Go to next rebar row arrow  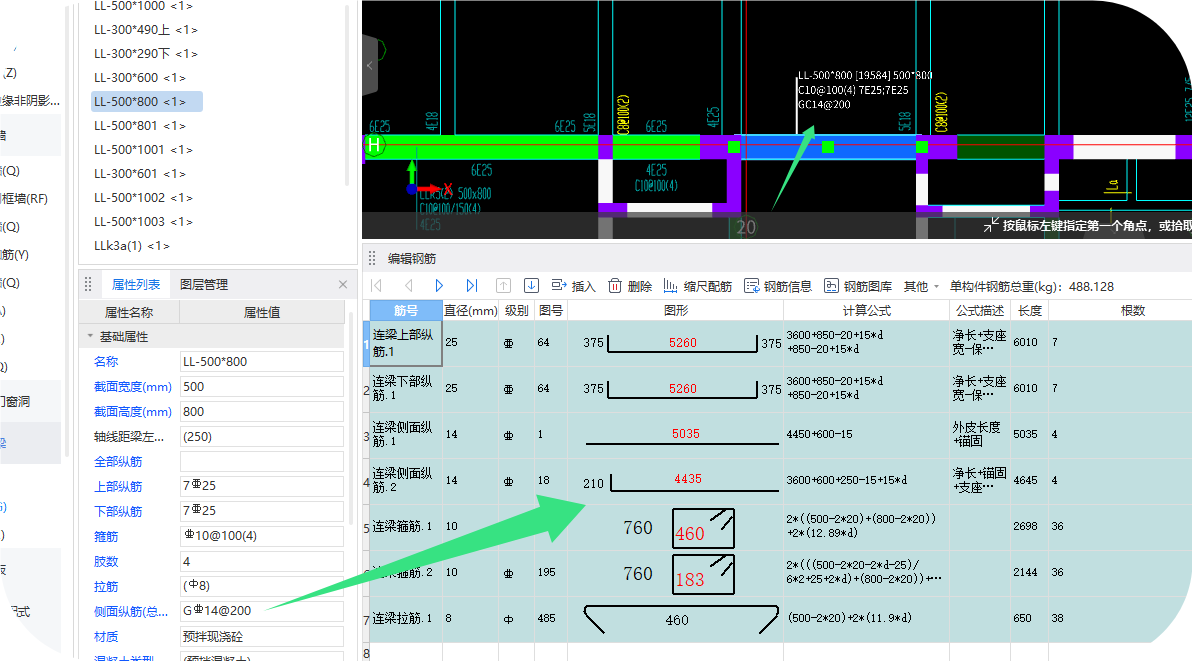(439, 286)
